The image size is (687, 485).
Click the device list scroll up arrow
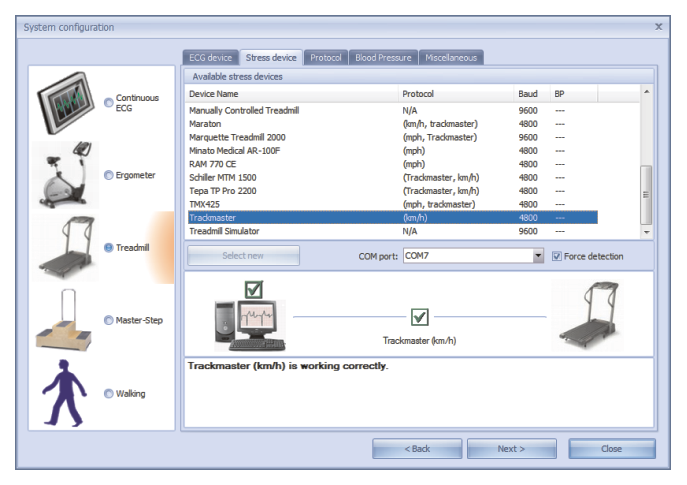(x=647, y=92)
